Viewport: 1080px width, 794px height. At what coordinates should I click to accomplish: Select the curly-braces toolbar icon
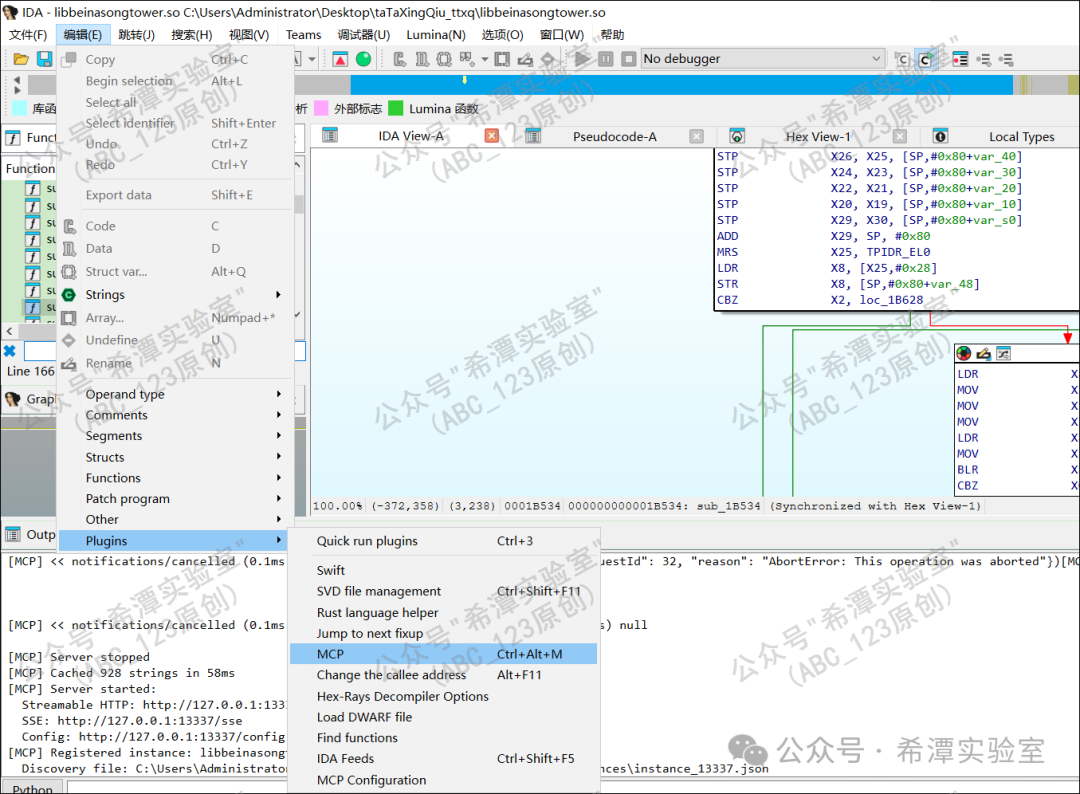point(444,58)
